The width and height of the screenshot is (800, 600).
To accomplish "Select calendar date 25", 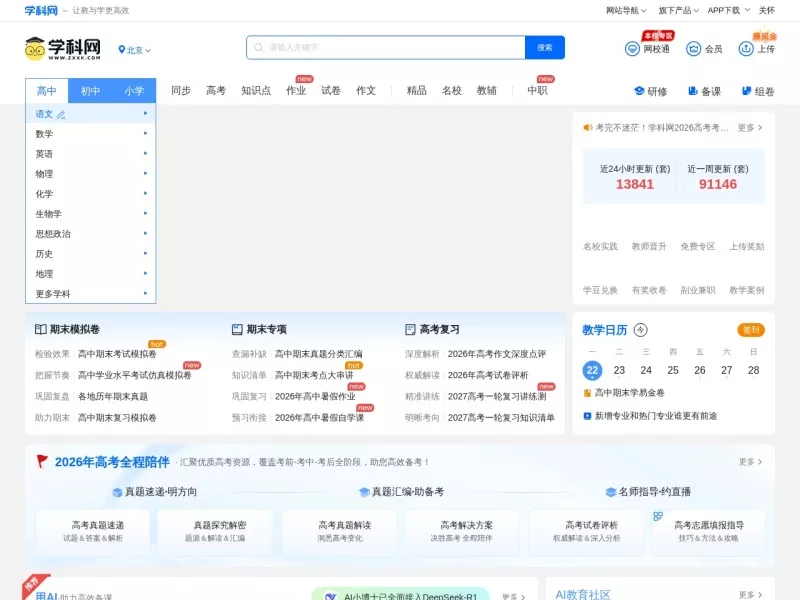I will coord(673,370).
